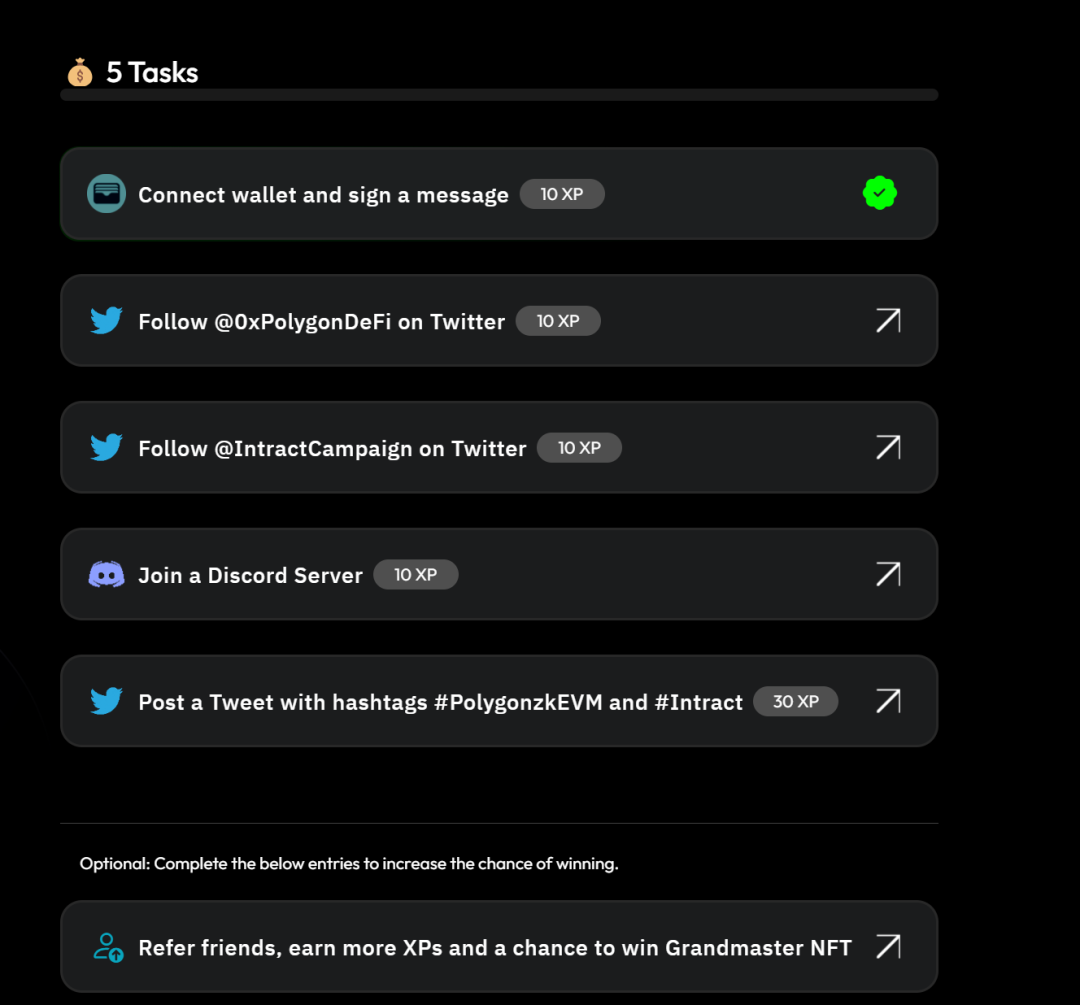The height and width of the screenshot is (1005, 1080).
Task: Click the green verified checkmark badge
Action: point(880,193)
